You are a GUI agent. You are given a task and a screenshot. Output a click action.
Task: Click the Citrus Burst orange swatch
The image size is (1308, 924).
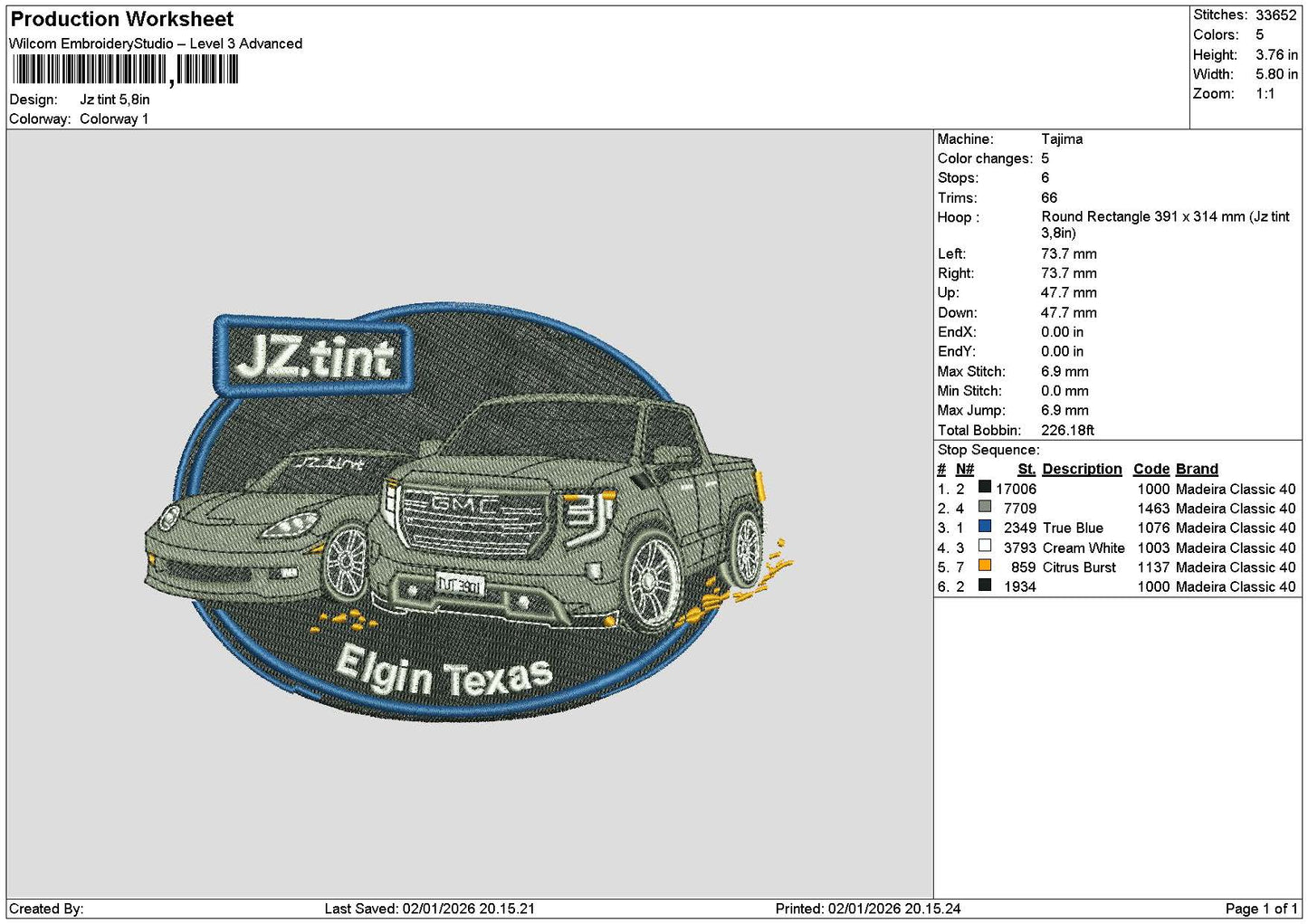coord(985,566)
